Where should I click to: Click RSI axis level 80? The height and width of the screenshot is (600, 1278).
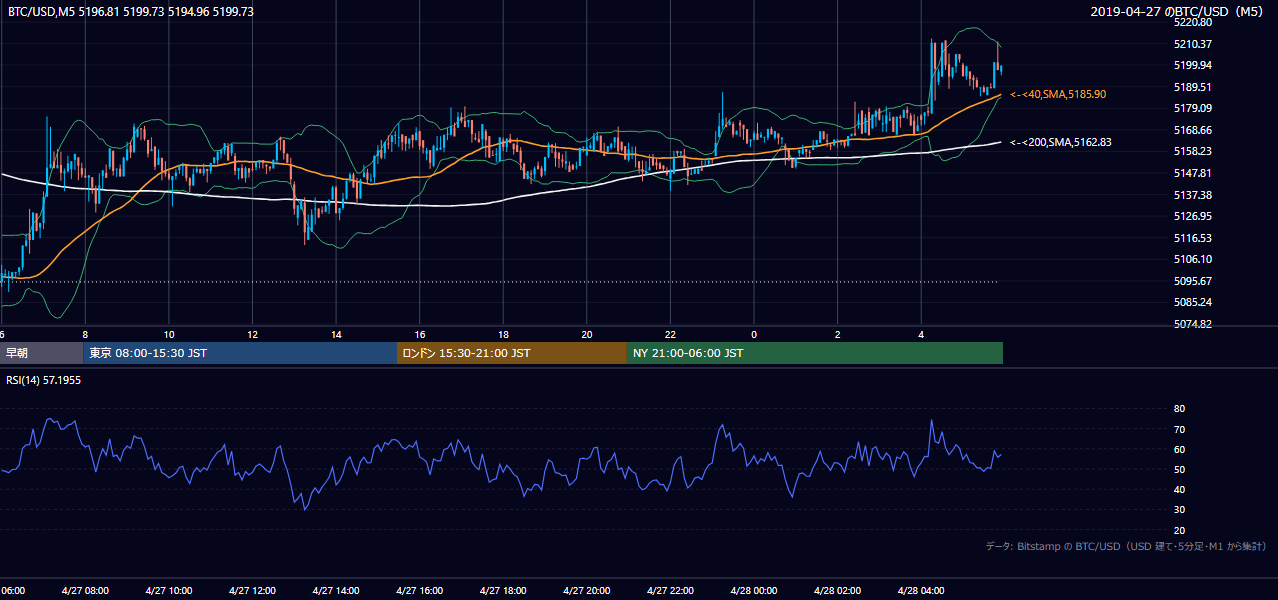coord(1179,409)
